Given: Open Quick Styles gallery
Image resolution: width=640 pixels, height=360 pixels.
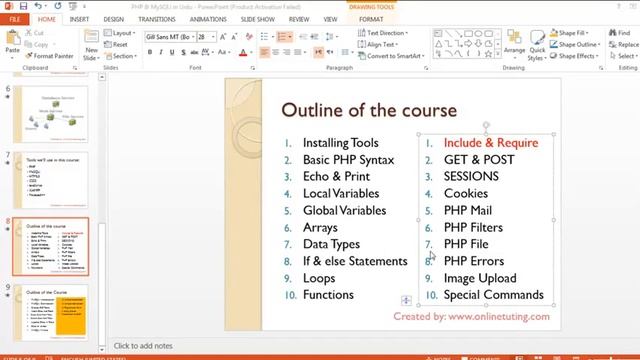Looking at the screenshot, I should tap(537, 45).
